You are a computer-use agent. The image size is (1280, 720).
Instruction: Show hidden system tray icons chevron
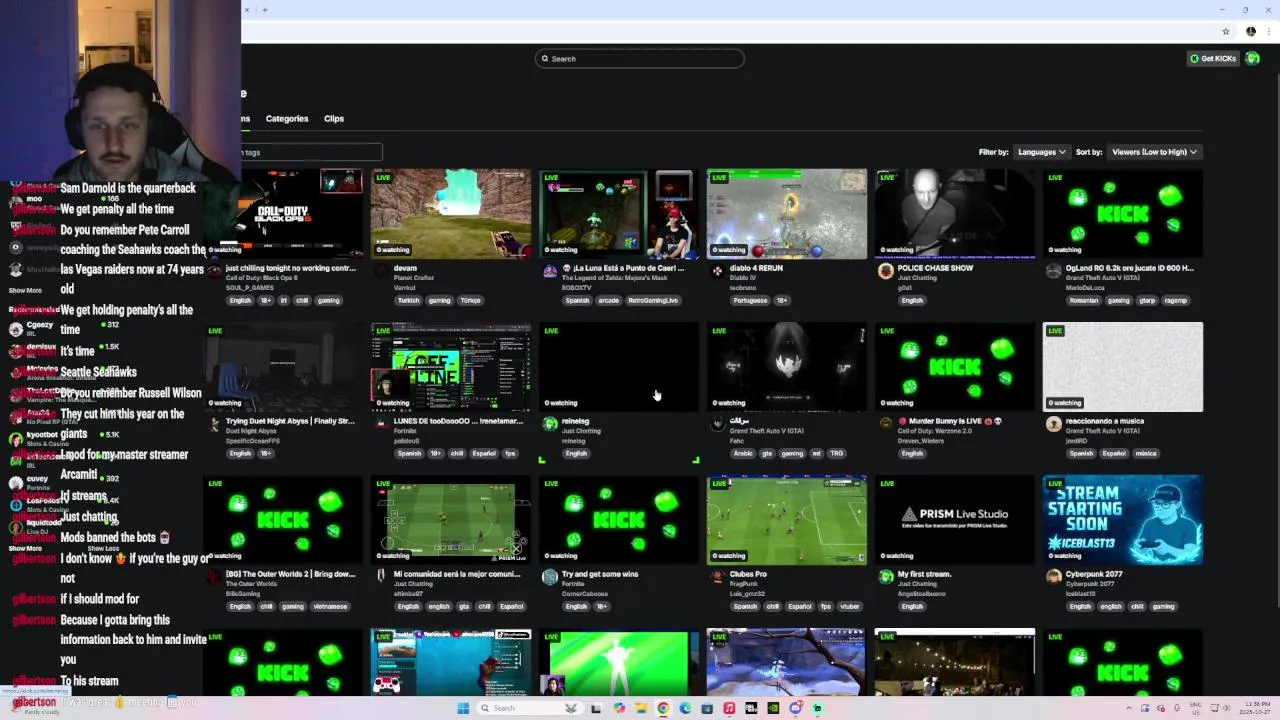(1130, 708)
